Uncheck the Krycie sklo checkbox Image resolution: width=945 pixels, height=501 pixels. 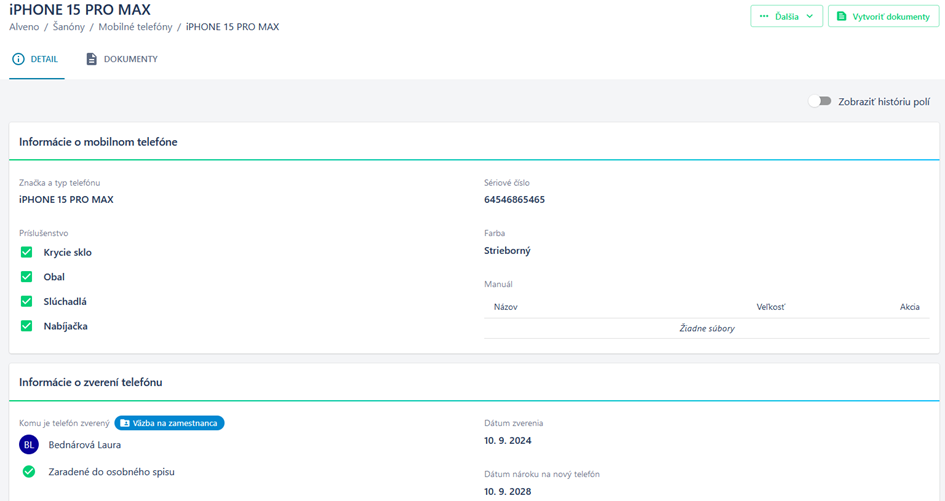(27, 252)
